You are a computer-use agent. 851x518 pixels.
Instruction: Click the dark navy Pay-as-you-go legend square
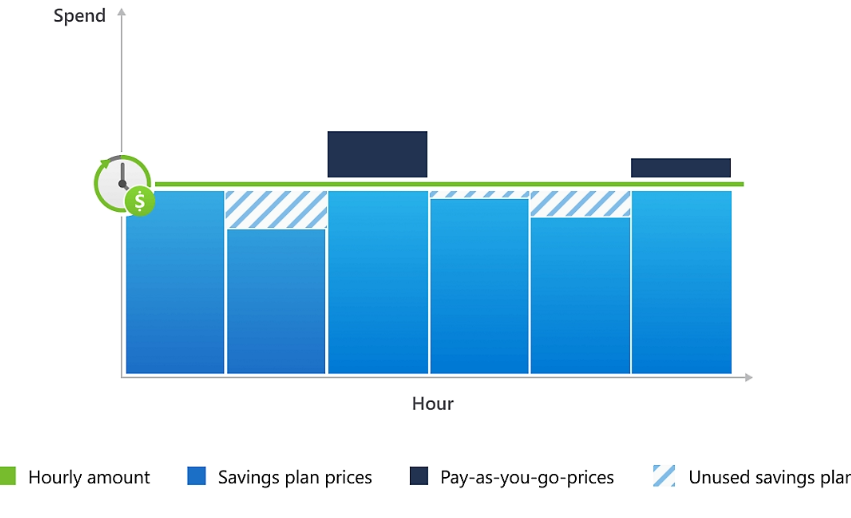click(419, 477)
